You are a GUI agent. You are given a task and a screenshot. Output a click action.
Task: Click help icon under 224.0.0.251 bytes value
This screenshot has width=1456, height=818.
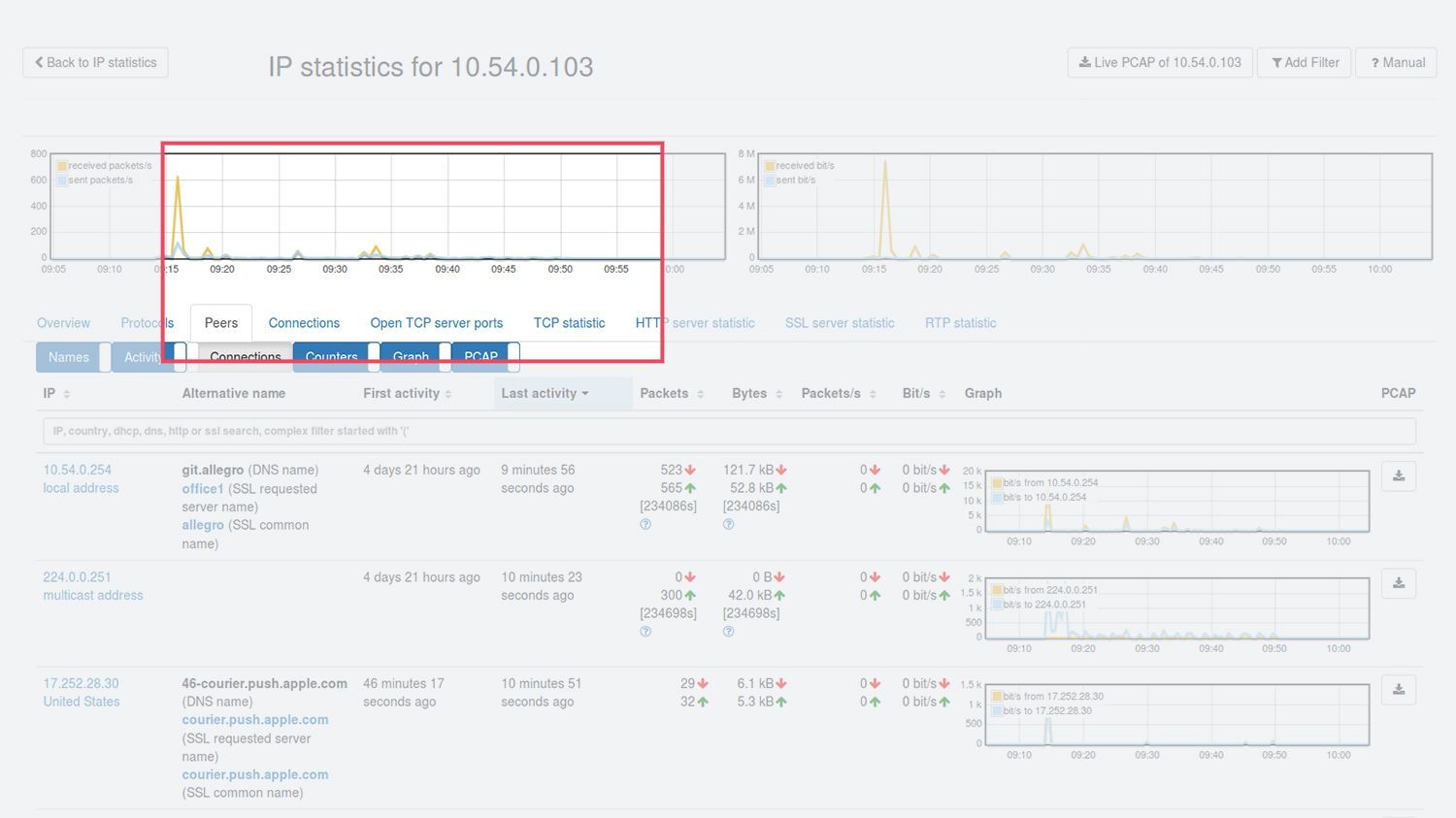tap(728, 632)
